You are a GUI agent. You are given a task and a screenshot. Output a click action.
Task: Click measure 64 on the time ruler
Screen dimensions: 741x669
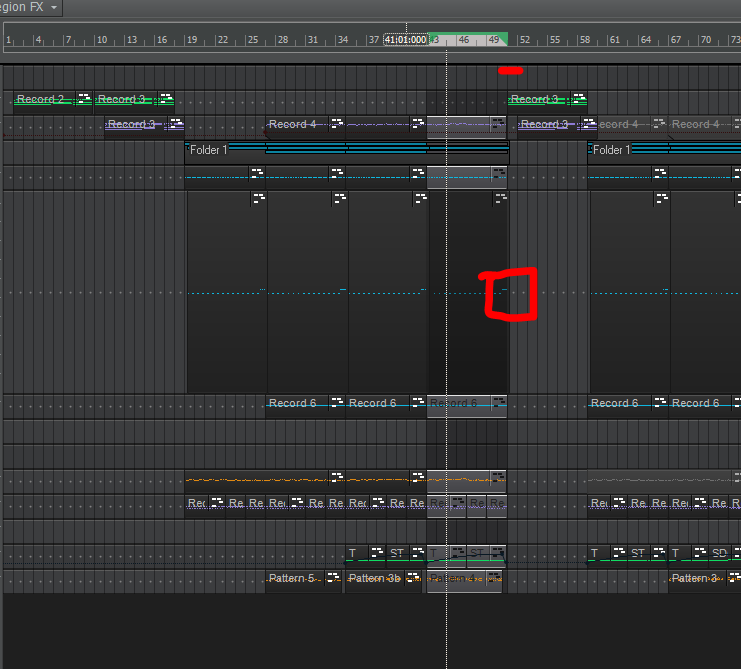click(x=646, y=40)
